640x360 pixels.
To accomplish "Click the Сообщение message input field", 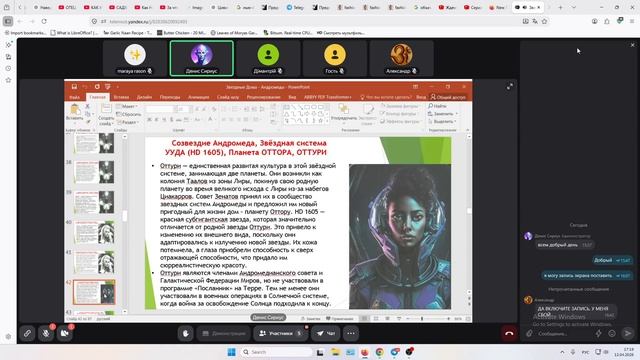I will (564, 333).
